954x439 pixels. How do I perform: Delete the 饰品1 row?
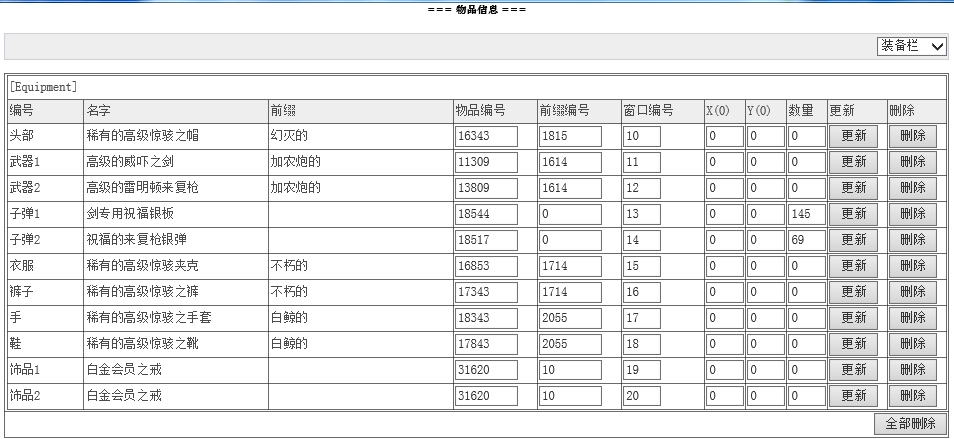tap(912, 370)
